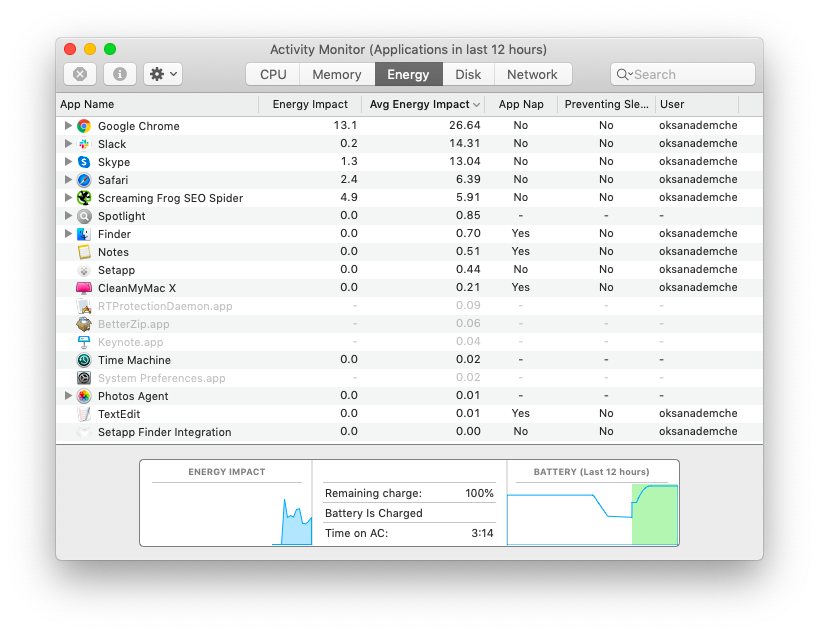The width and height of the screenshot is (819, 634).
Task: Expand the Screaming Frog SEO Spider row
Action: (x=68, y=197)
